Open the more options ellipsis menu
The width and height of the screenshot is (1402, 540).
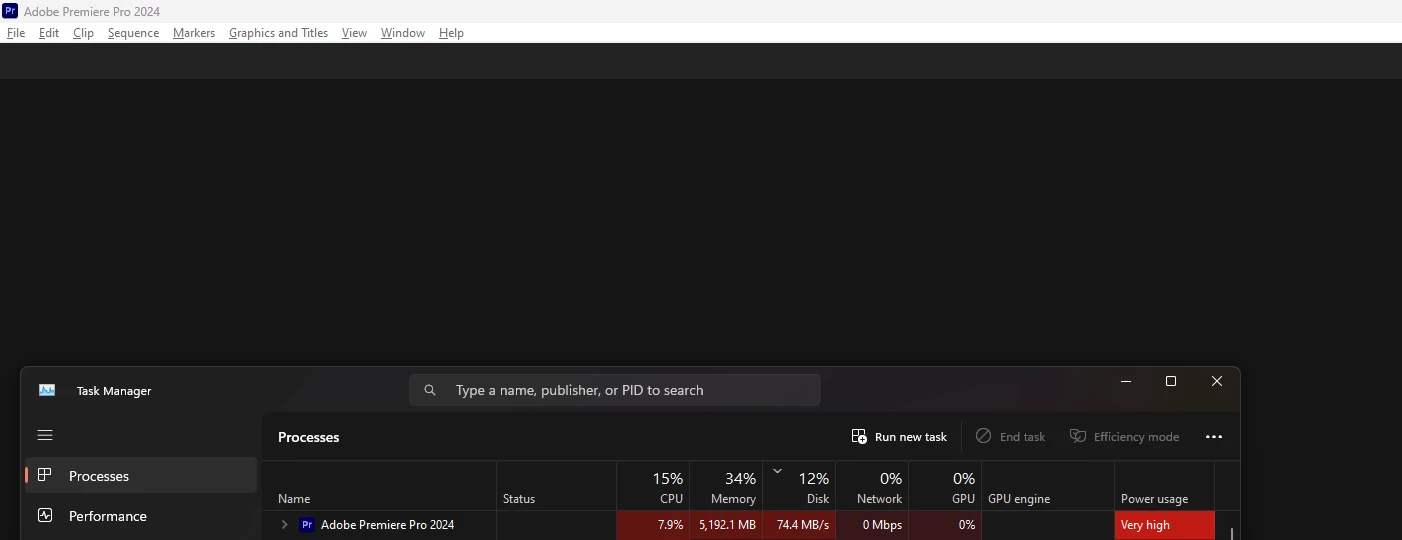[1214, 437]
